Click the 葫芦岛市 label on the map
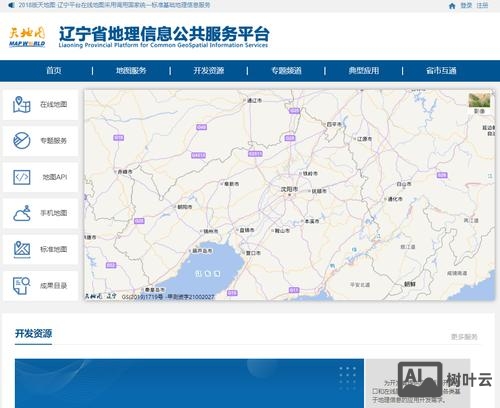 202,250
